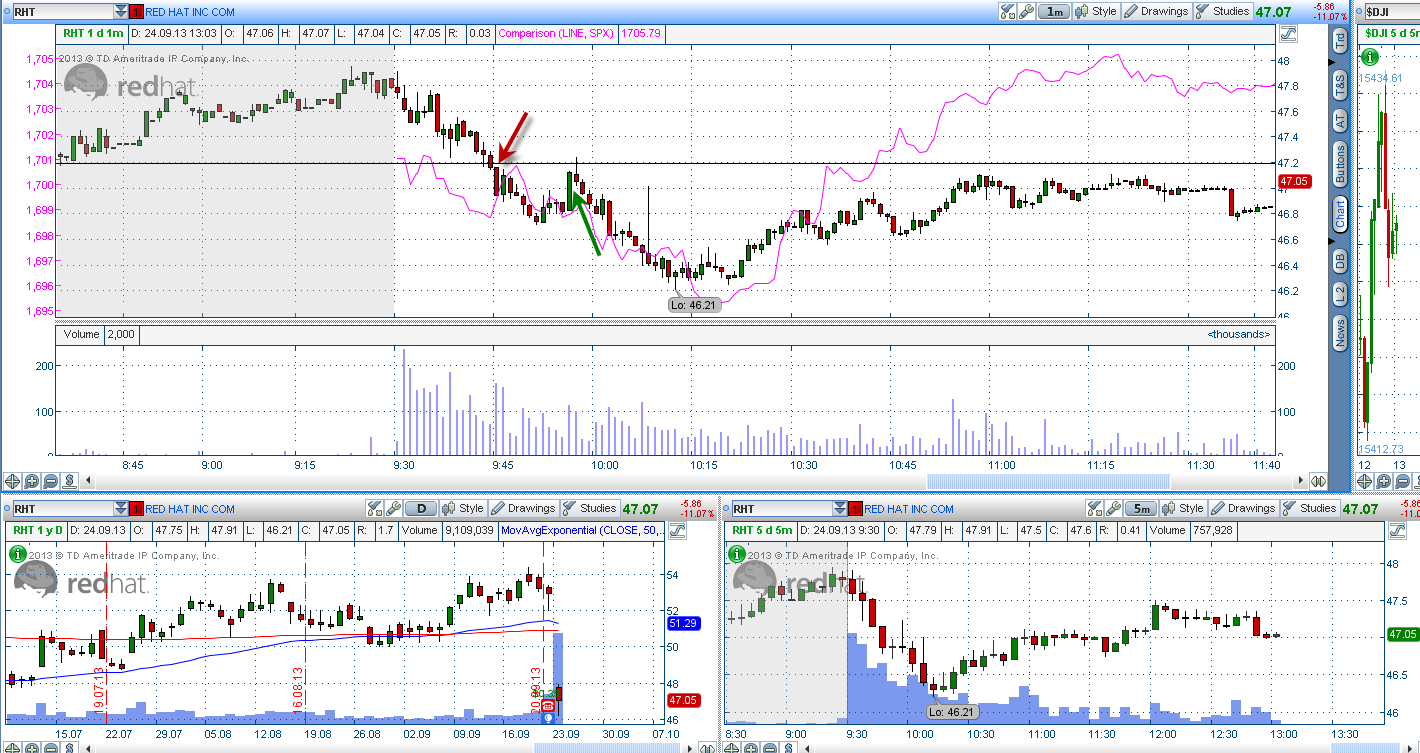This screenshot has width=1420, height=753.
Task: Open the Trd side panel tab
Action: click(1340, 40)
